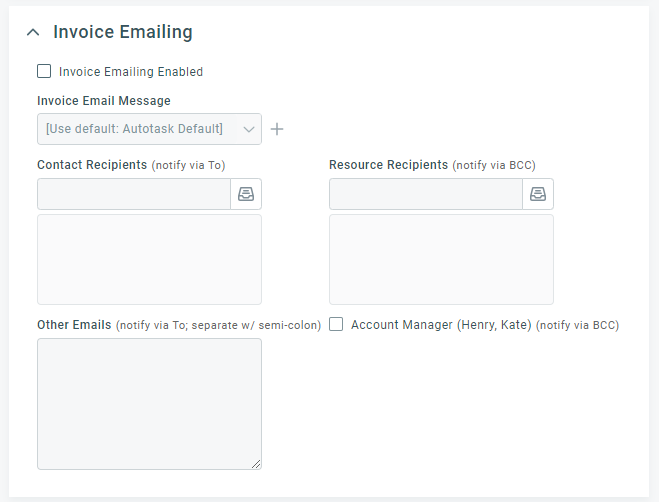Focus the Resource Recipients search field
Image resolution: width=659 pixels, height=502 pixels.
click(x=426, y=194)
